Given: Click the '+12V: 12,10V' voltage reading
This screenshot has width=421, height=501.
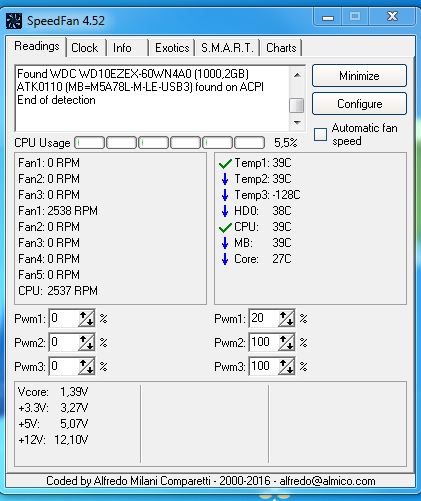Looking at the screenshot, I should click(x=53, y=440).
